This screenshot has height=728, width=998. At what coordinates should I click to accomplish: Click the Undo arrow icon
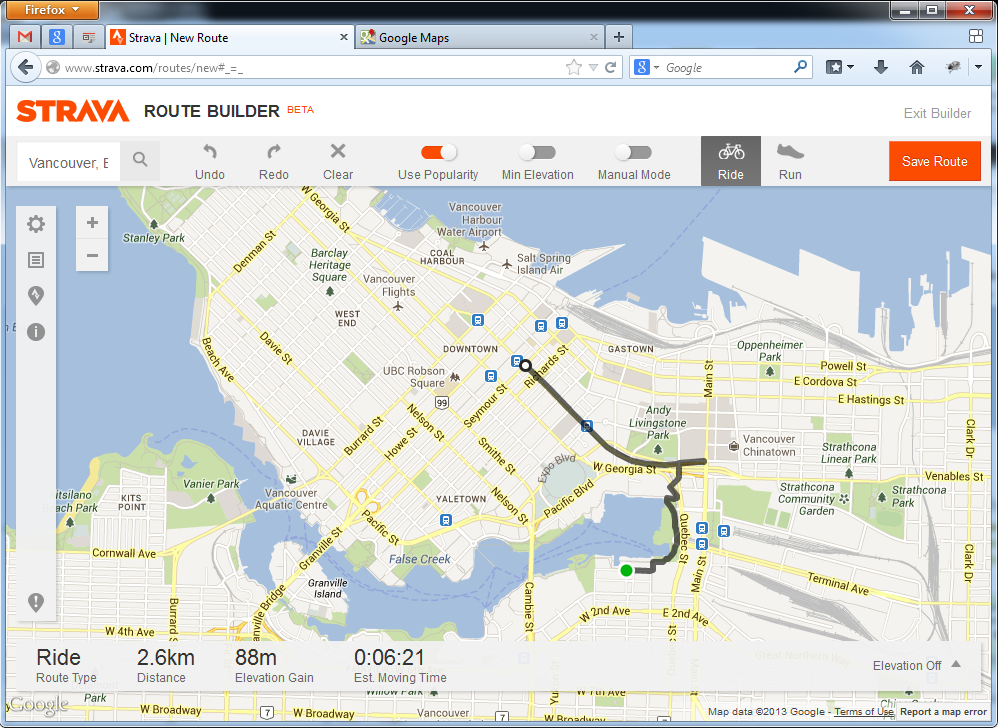tap(210, 152)
